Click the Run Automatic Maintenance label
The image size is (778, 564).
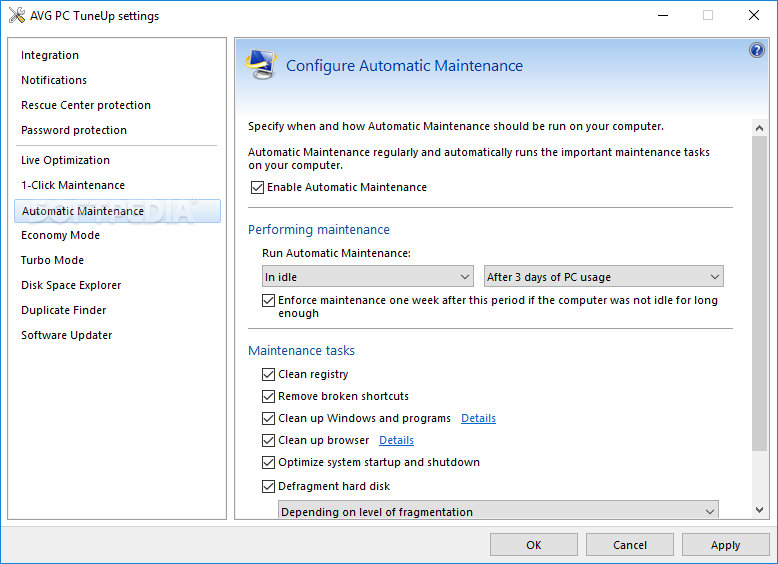coord(336,253)
